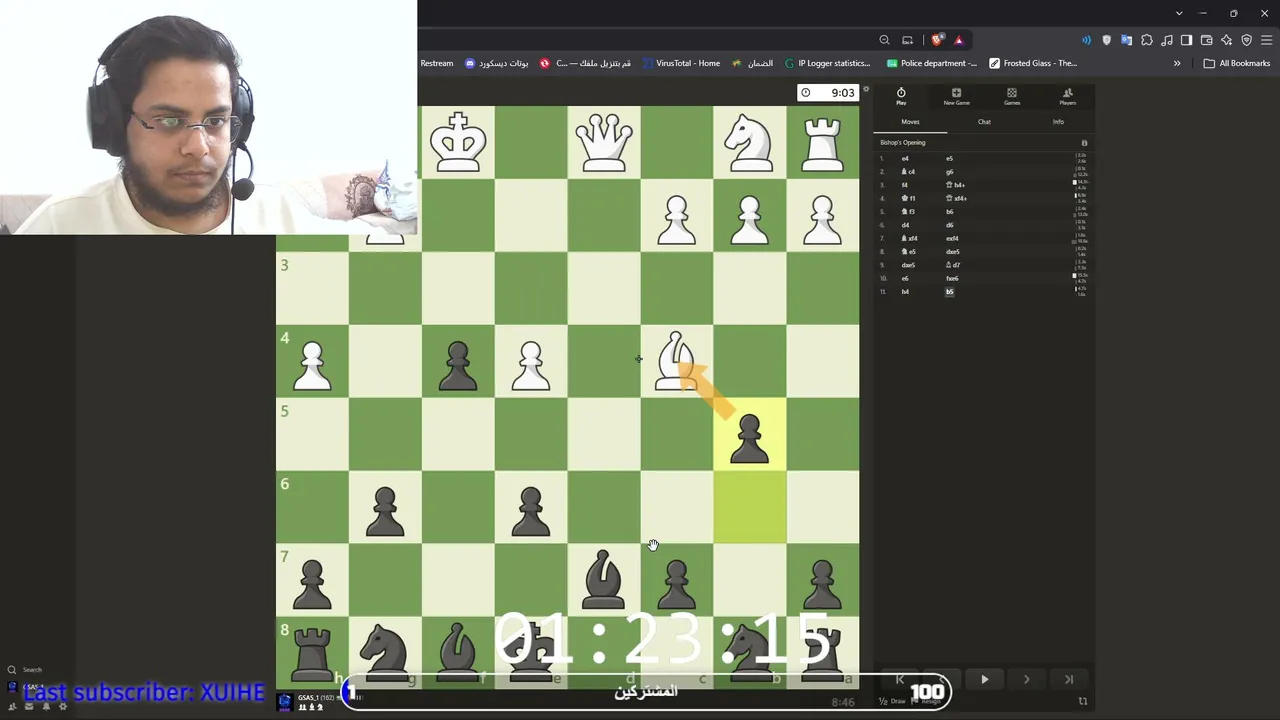
Task: Click the Bishop's Opening name text
Action: coord(903,143)
